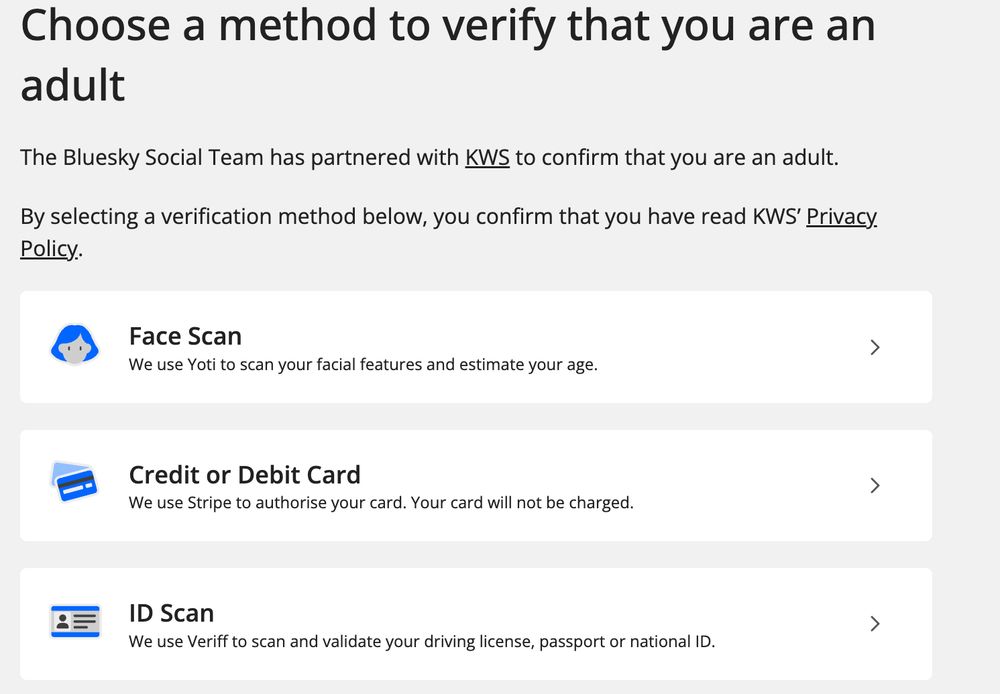The image size is (1000, 694).
Task: Click the ID card icon
Action: click(75, 621)
